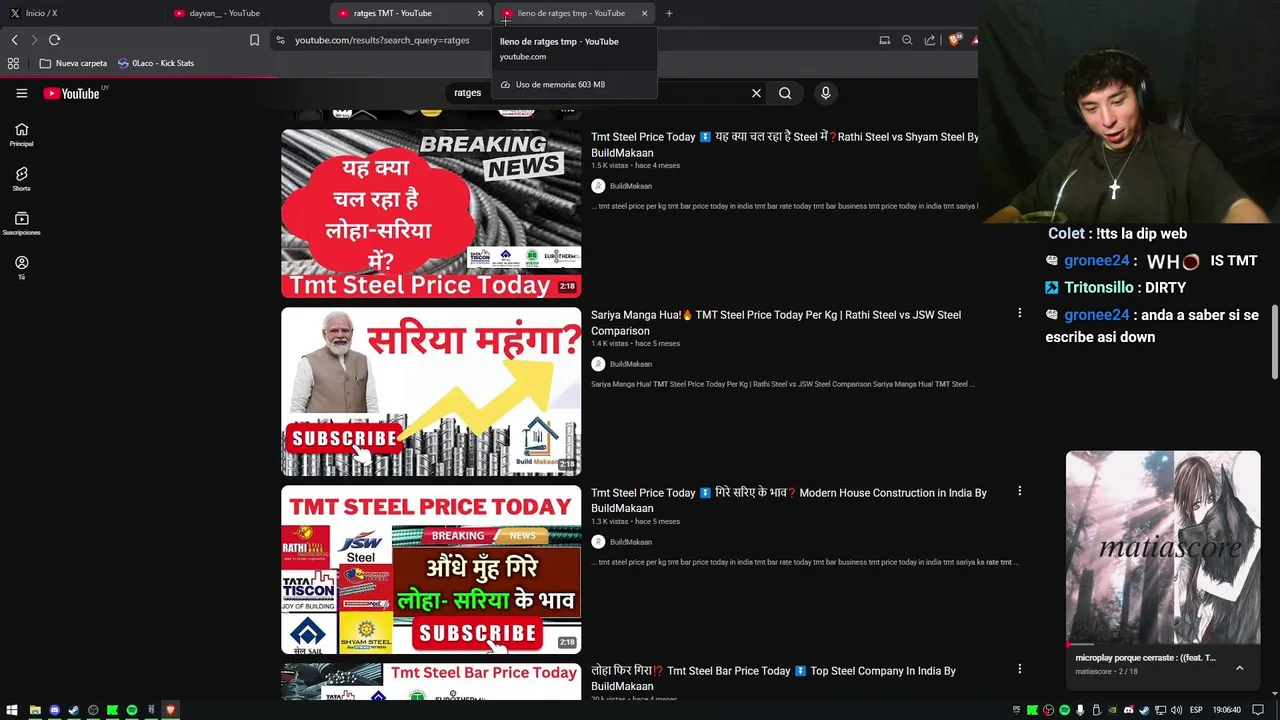Open the YouTube hamburger guide menu

[21, 93]
